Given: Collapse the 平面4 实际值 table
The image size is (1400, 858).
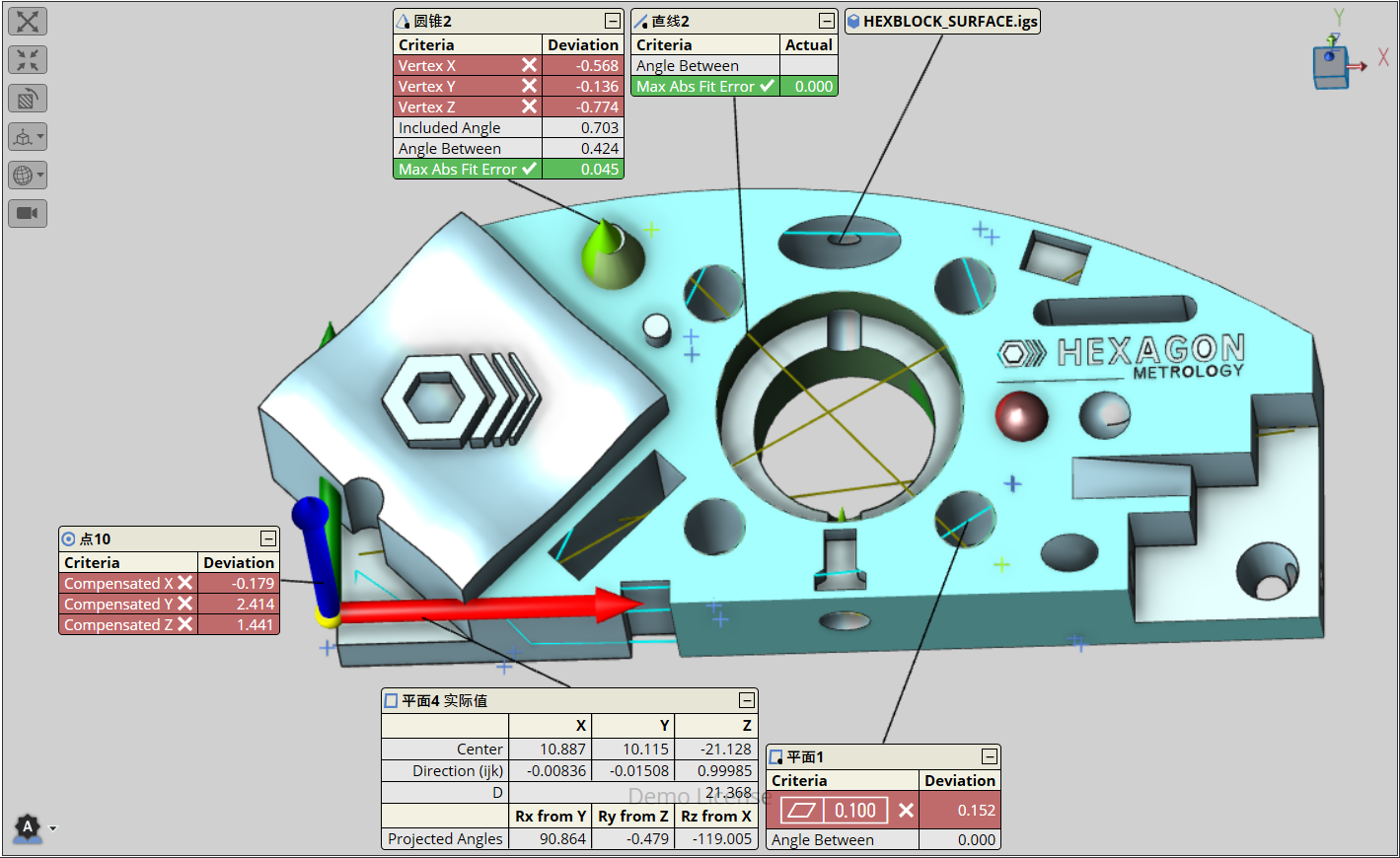Looking at the screenshot, I should (747, 700).
